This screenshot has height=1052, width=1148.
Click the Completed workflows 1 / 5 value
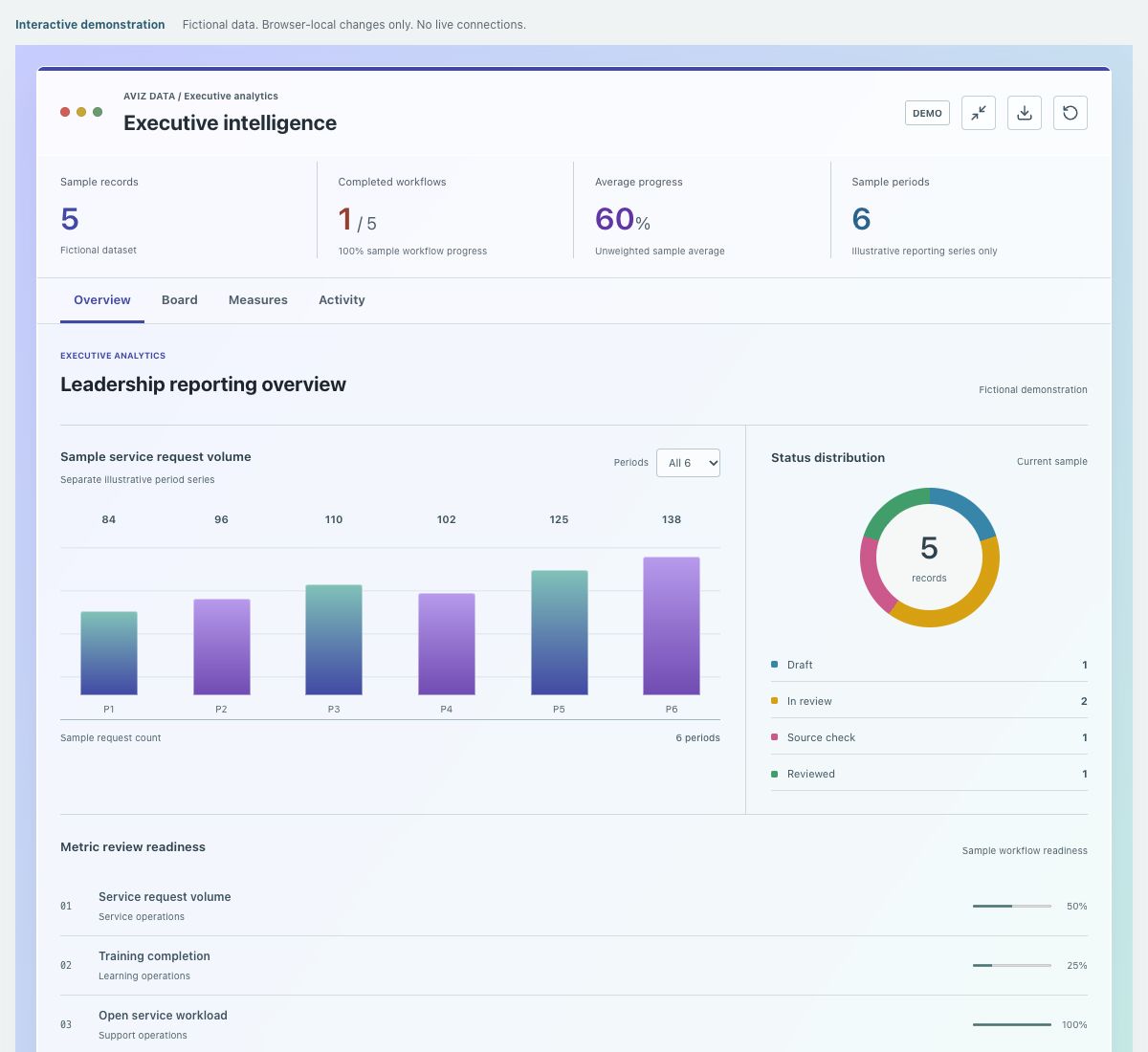pyautogui.click(x=357, y=220)
